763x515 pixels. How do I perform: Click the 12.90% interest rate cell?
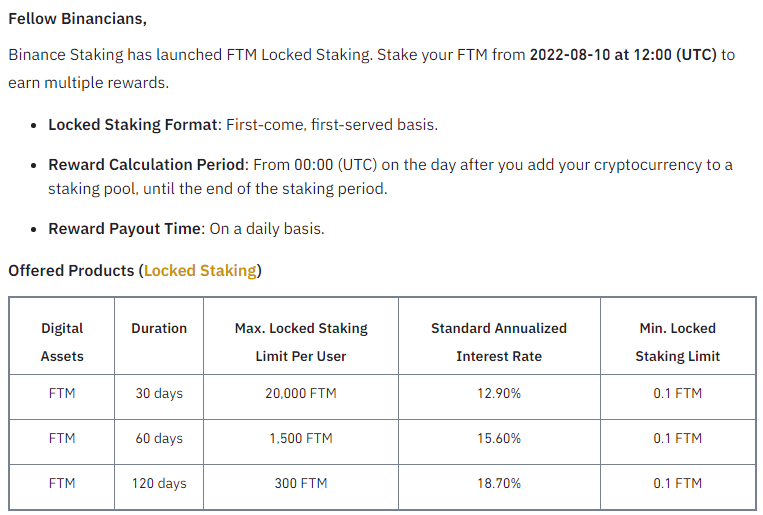click(499, 393)
